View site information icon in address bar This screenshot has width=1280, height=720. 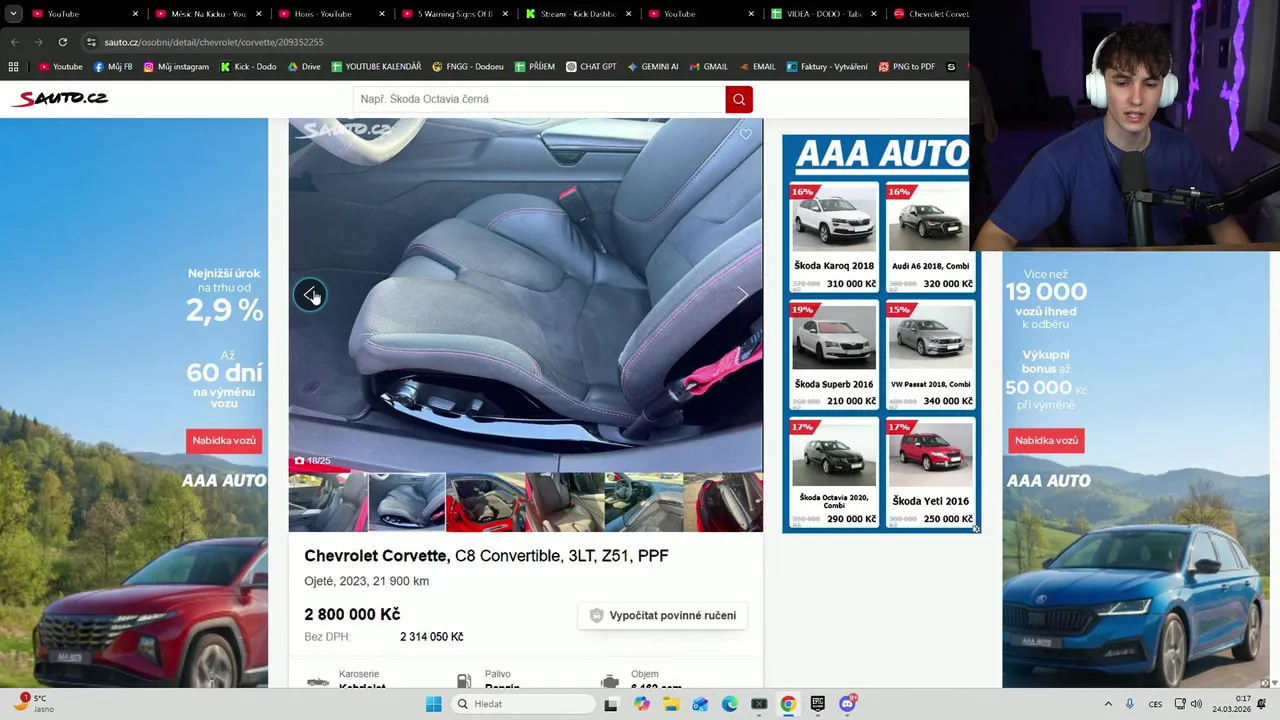91,42
